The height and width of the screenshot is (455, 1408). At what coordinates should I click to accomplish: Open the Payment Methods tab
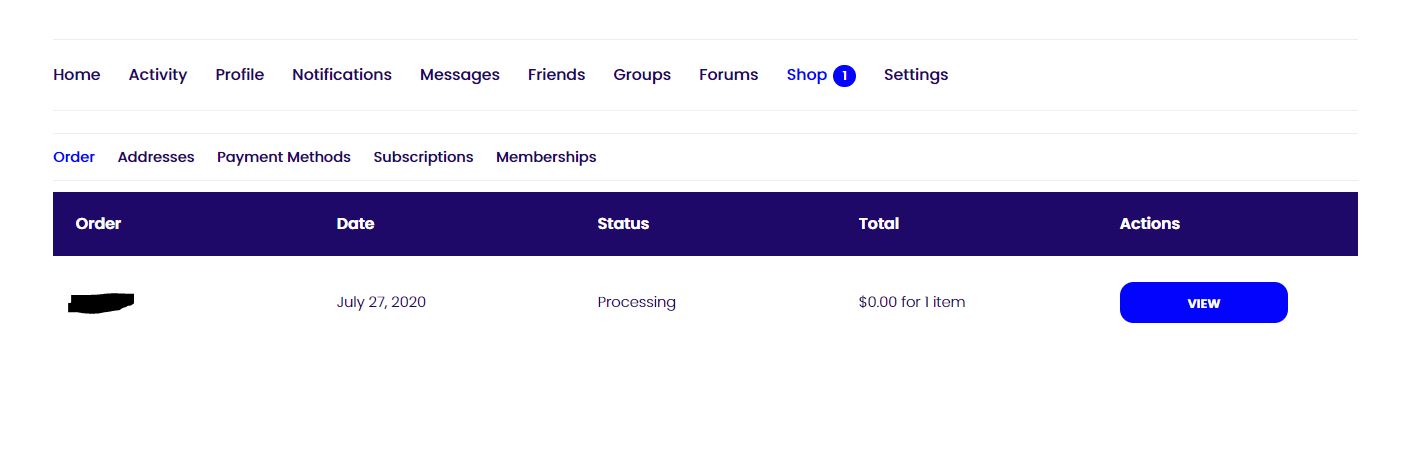pos(284,157)
